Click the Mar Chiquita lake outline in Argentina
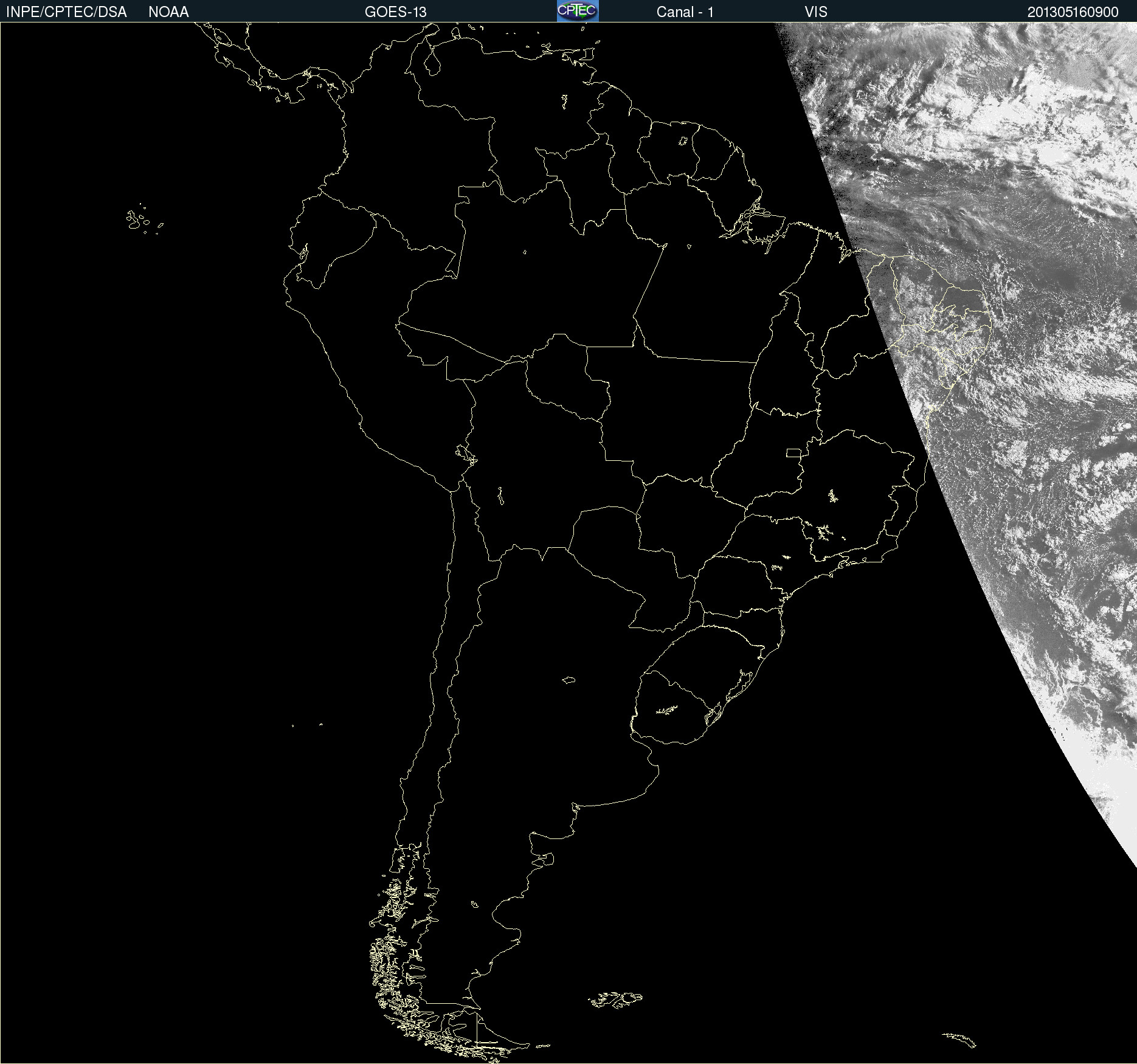The image size is (1137, 1064). pos(568,680)
